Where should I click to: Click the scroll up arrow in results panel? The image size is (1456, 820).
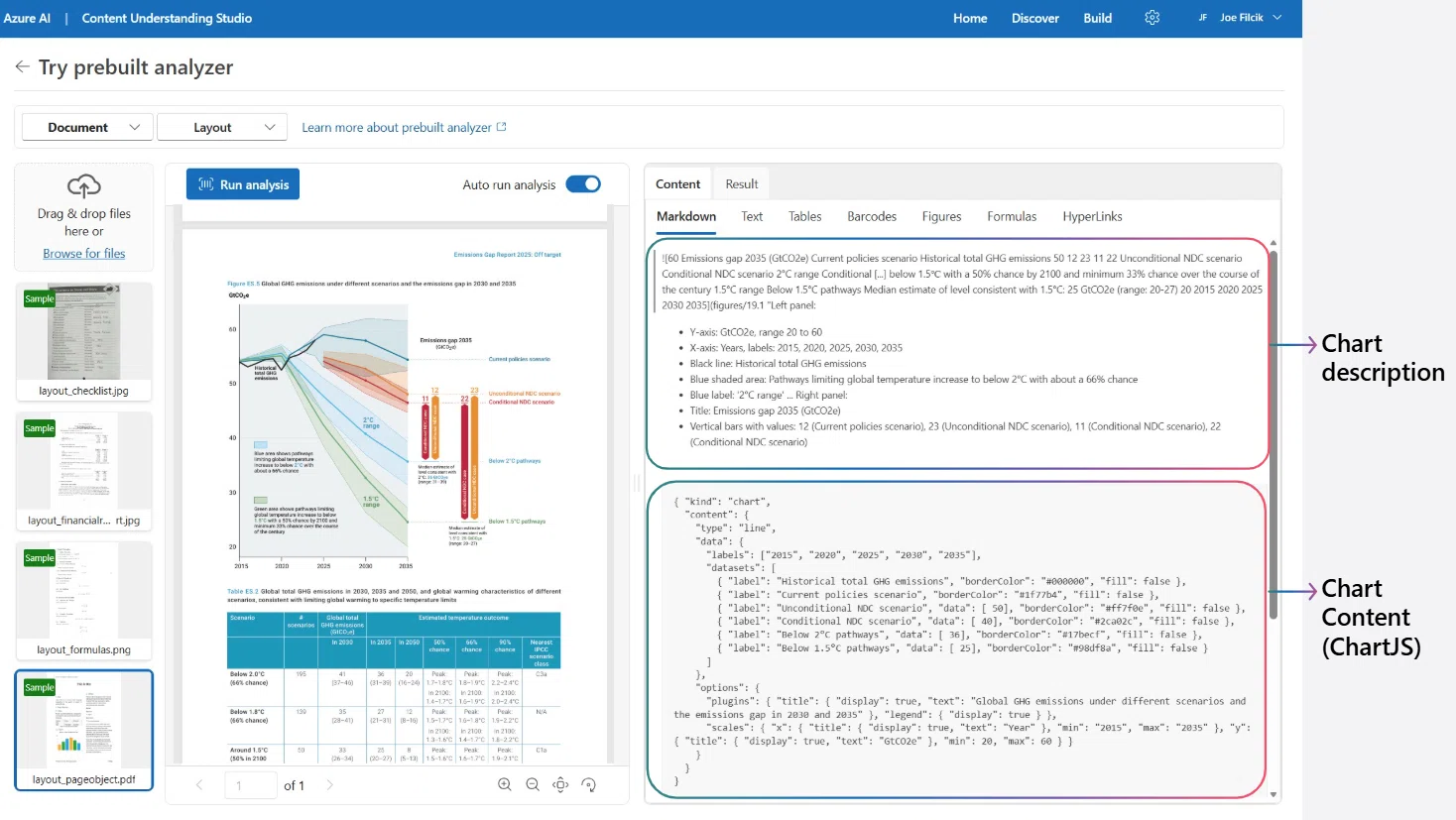tap(1273, 243)
